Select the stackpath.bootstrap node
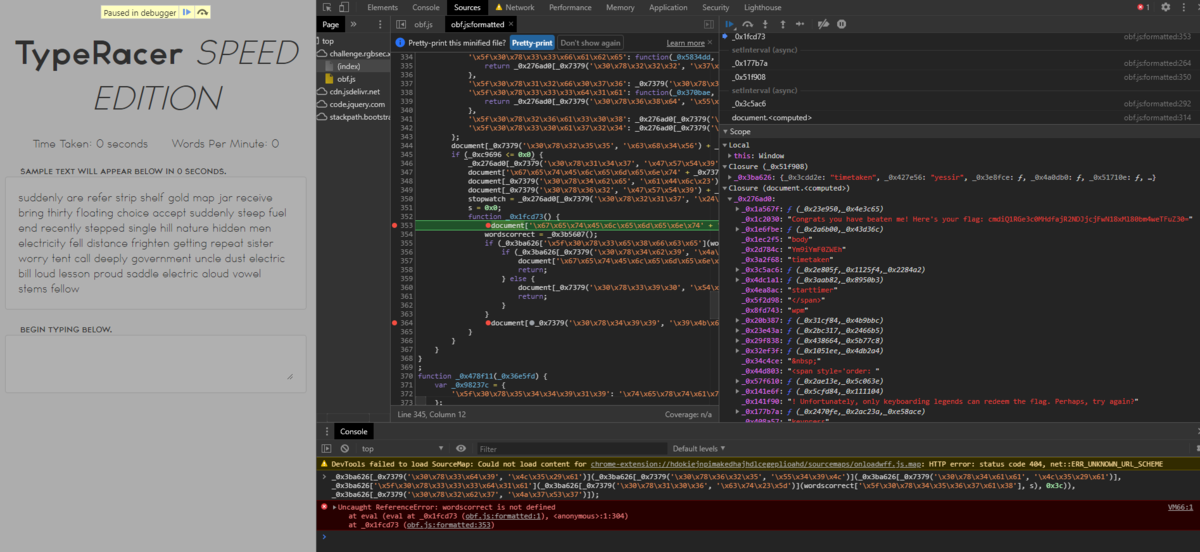 click(355, 117)
